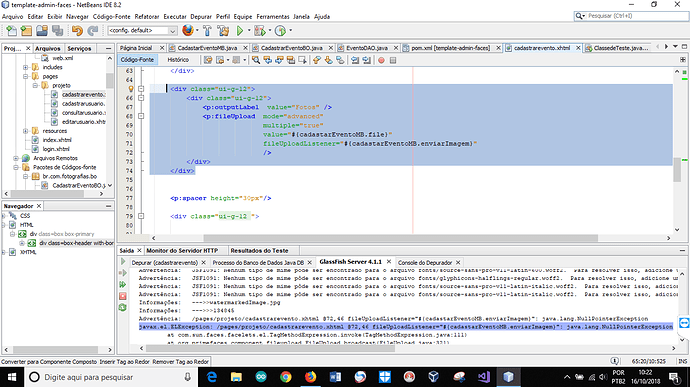Click the Redo toolbar icon
690x387 pixels.
pyautogui.click(x=92, y=30)
